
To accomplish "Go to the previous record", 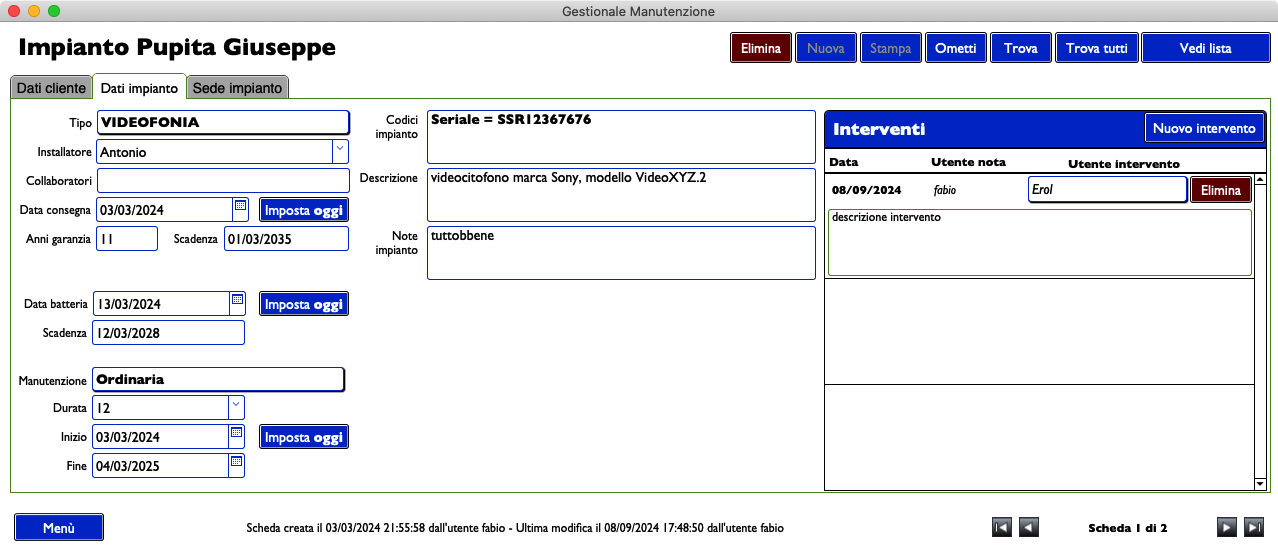I will click(1029, 527).
